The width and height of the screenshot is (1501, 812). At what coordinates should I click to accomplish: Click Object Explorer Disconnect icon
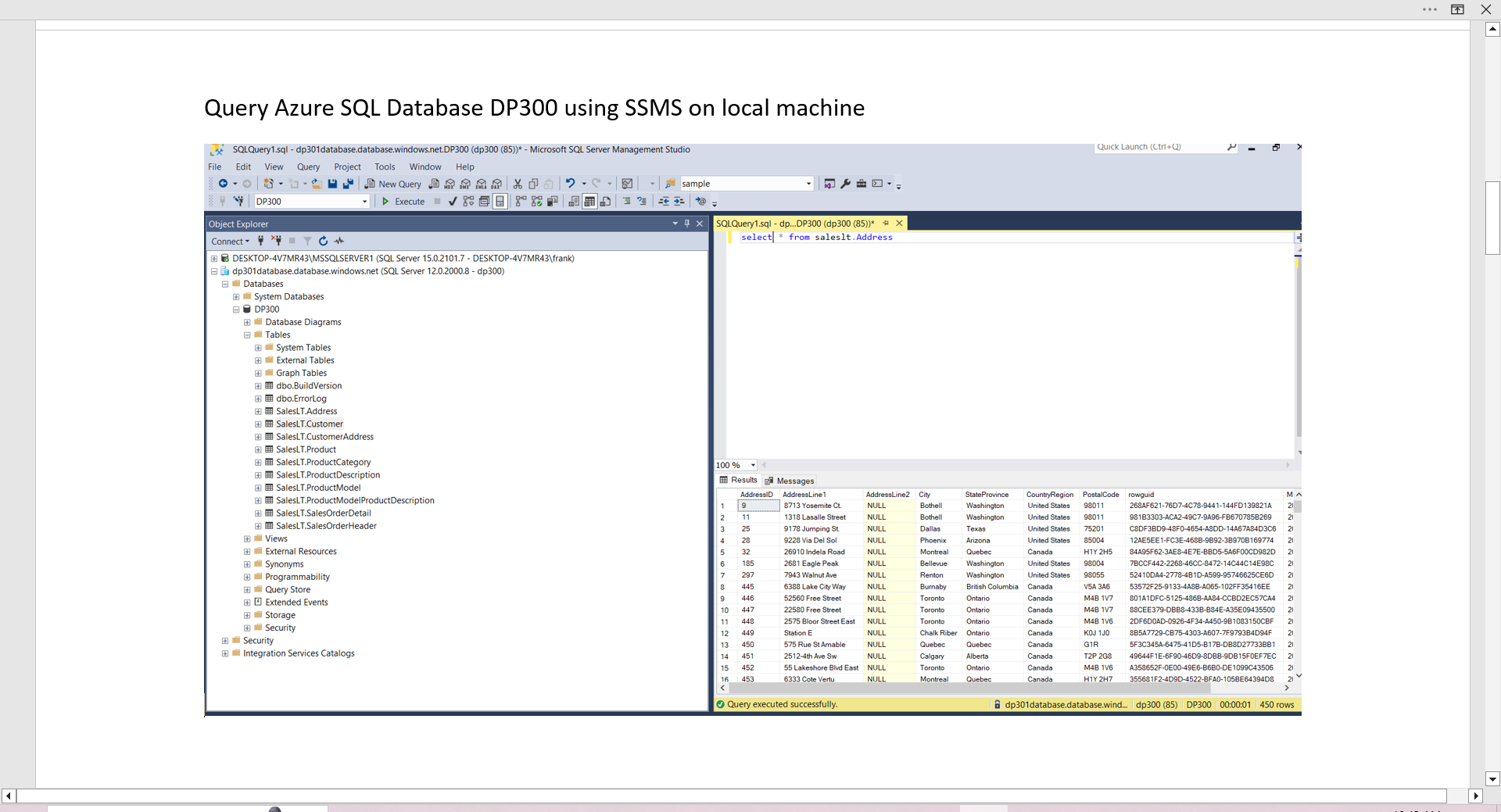coord(276,241)
